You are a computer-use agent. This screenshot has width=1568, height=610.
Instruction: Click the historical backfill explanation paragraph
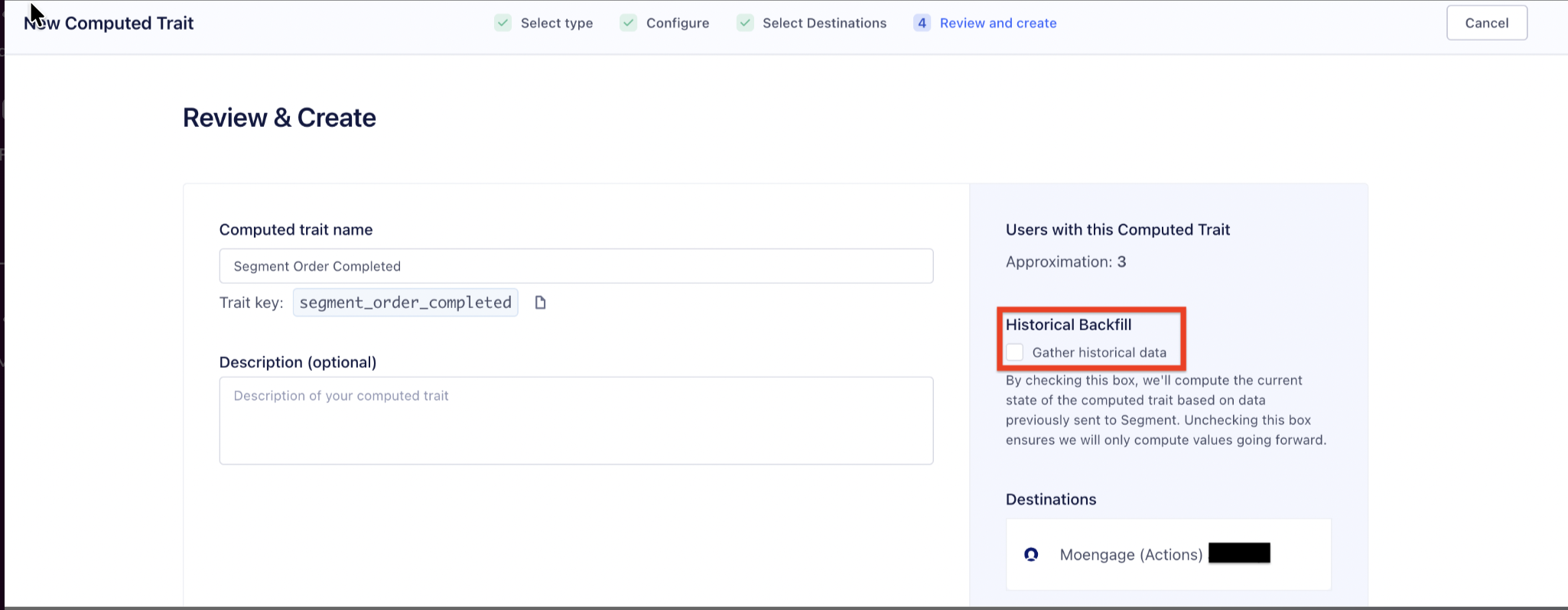pos(1166,410)
